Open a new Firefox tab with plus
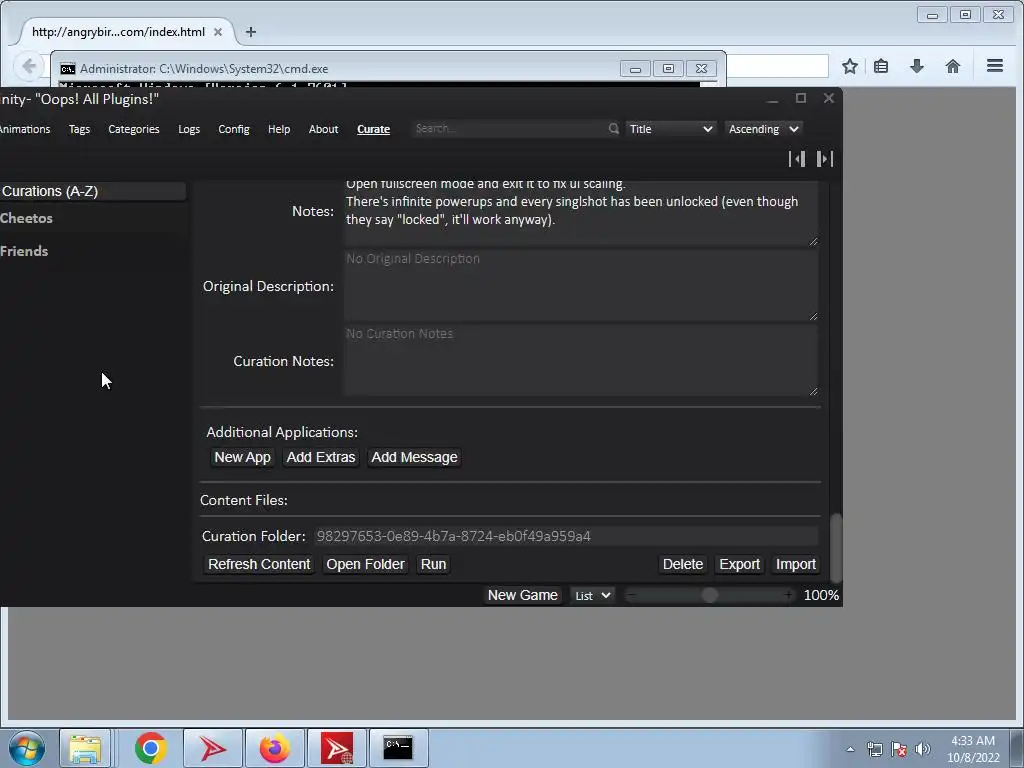1024x768 pixels. click(251, 32)
